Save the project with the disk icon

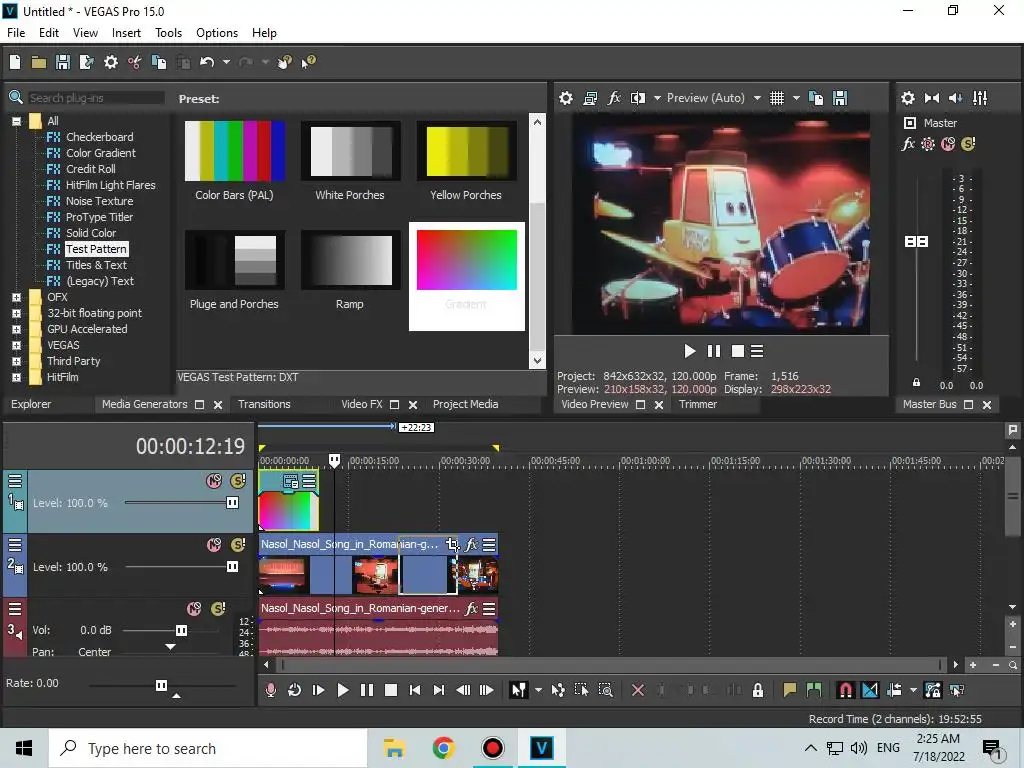tap(63, 62)
